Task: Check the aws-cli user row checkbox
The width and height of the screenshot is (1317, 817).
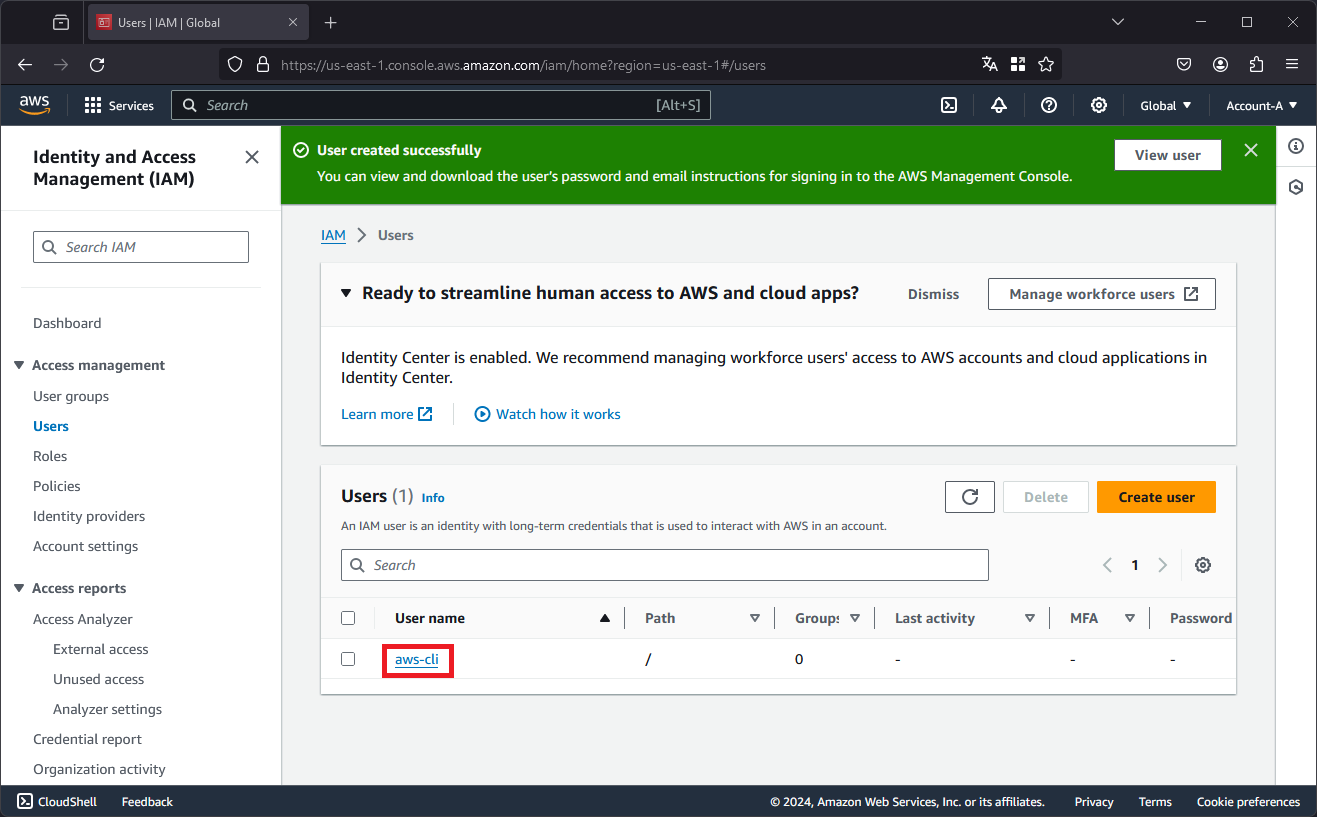Action: click(348, 659)
